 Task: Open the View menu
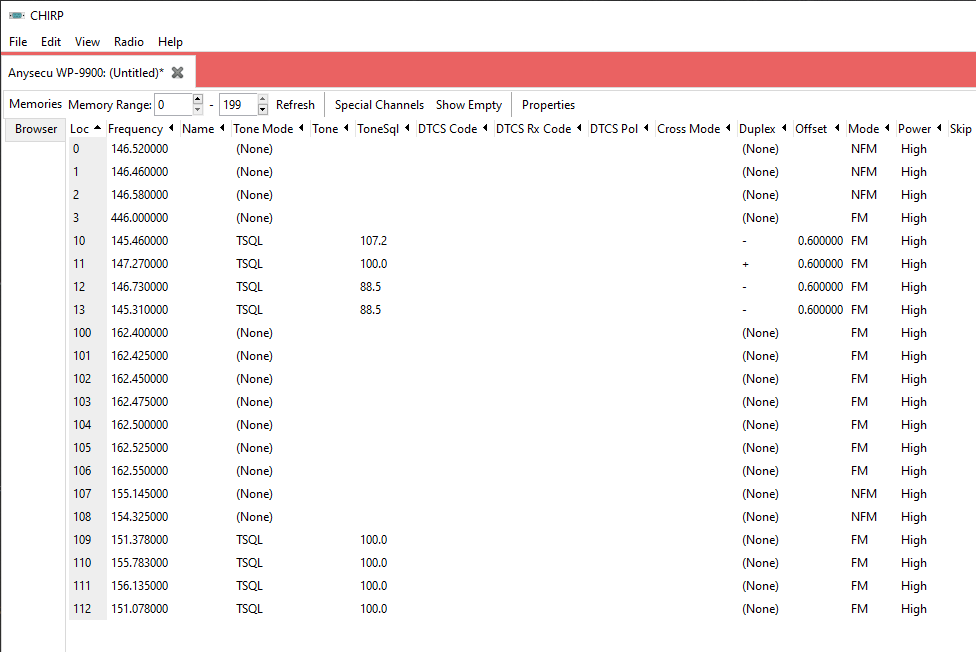(87, 42)
